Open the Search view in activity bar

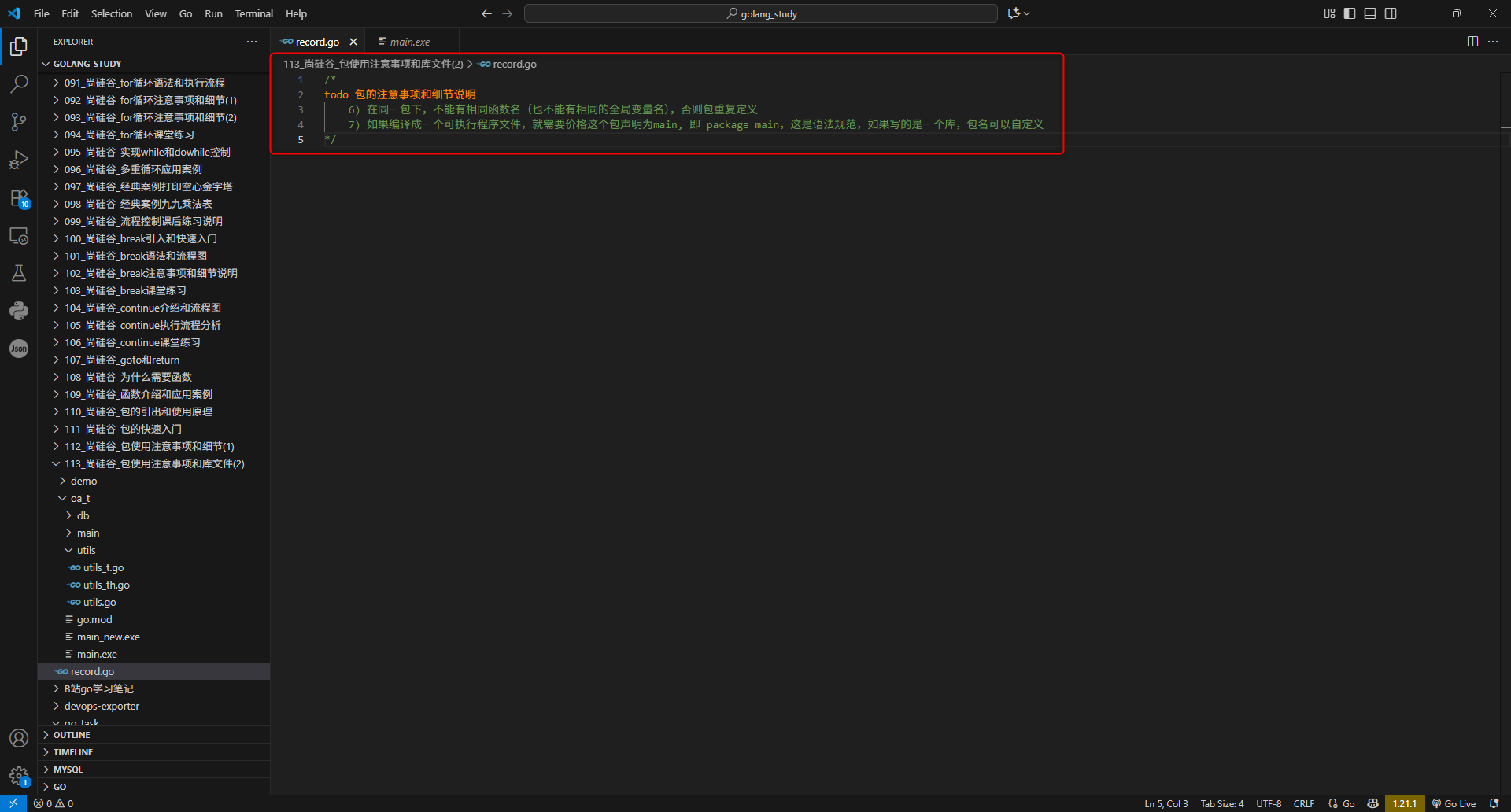(x=19, y=83)
